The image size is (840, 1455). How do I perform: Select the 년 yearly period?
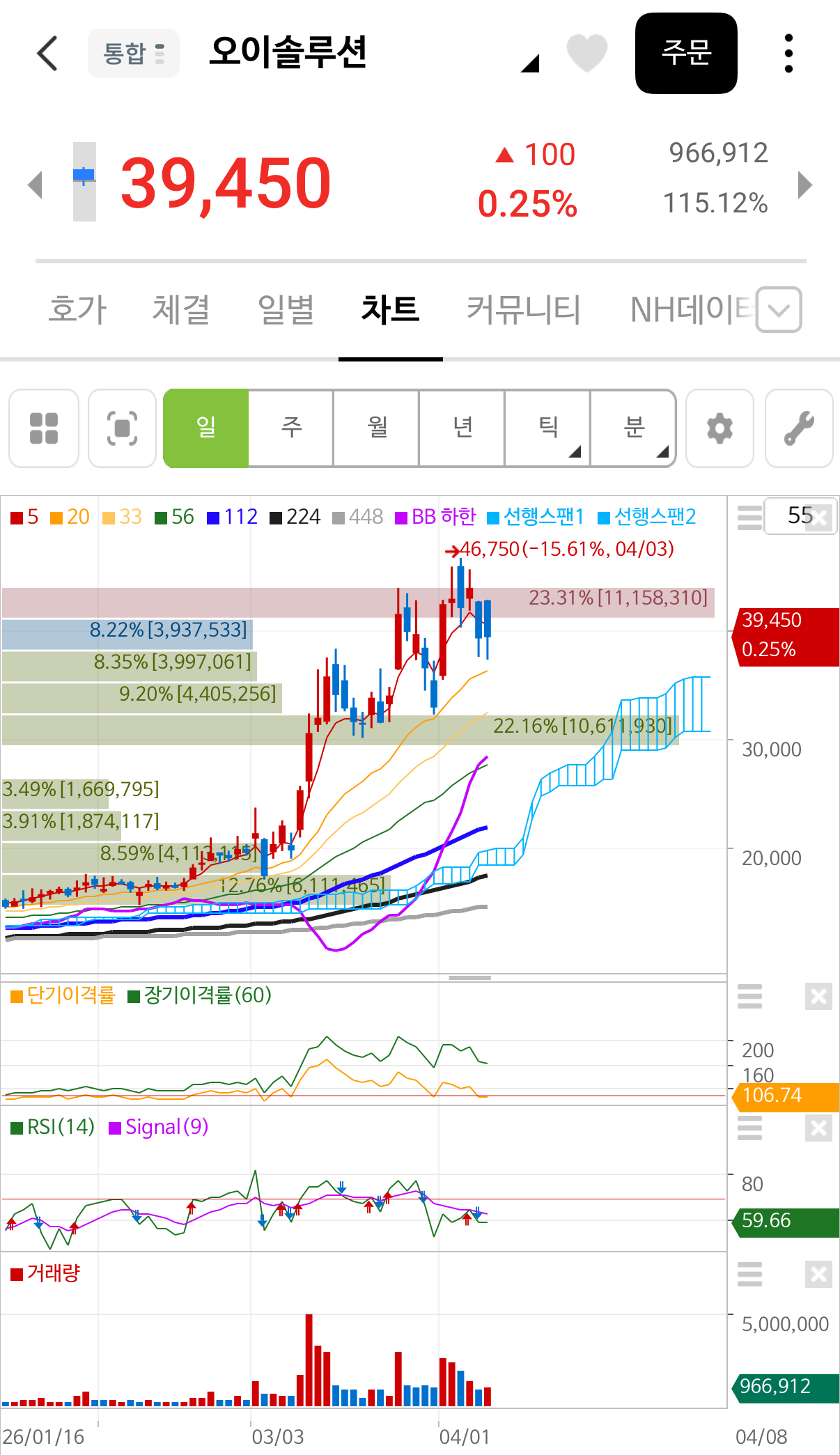(x=462, y=428)
